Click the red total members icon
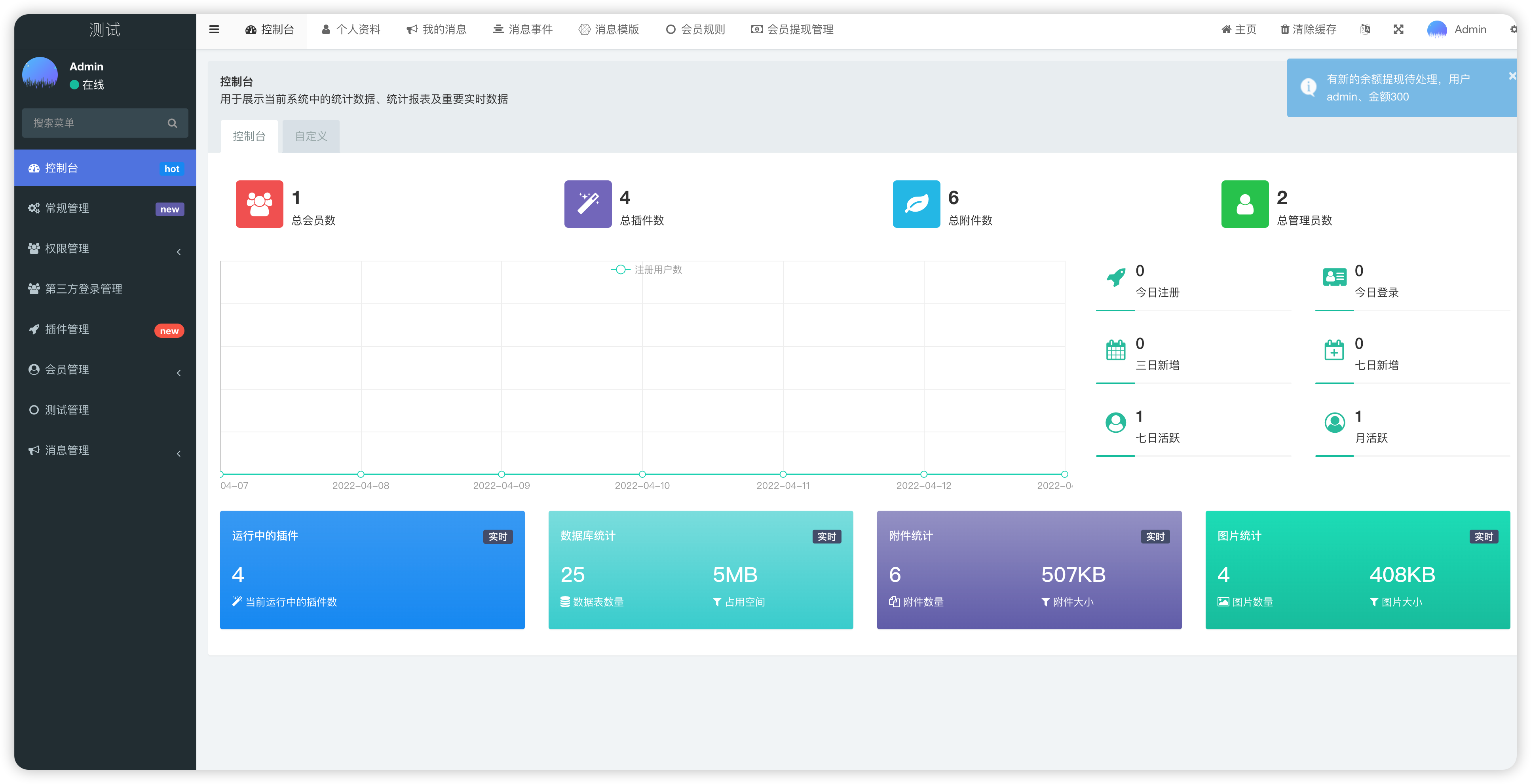 coord(259,204)
